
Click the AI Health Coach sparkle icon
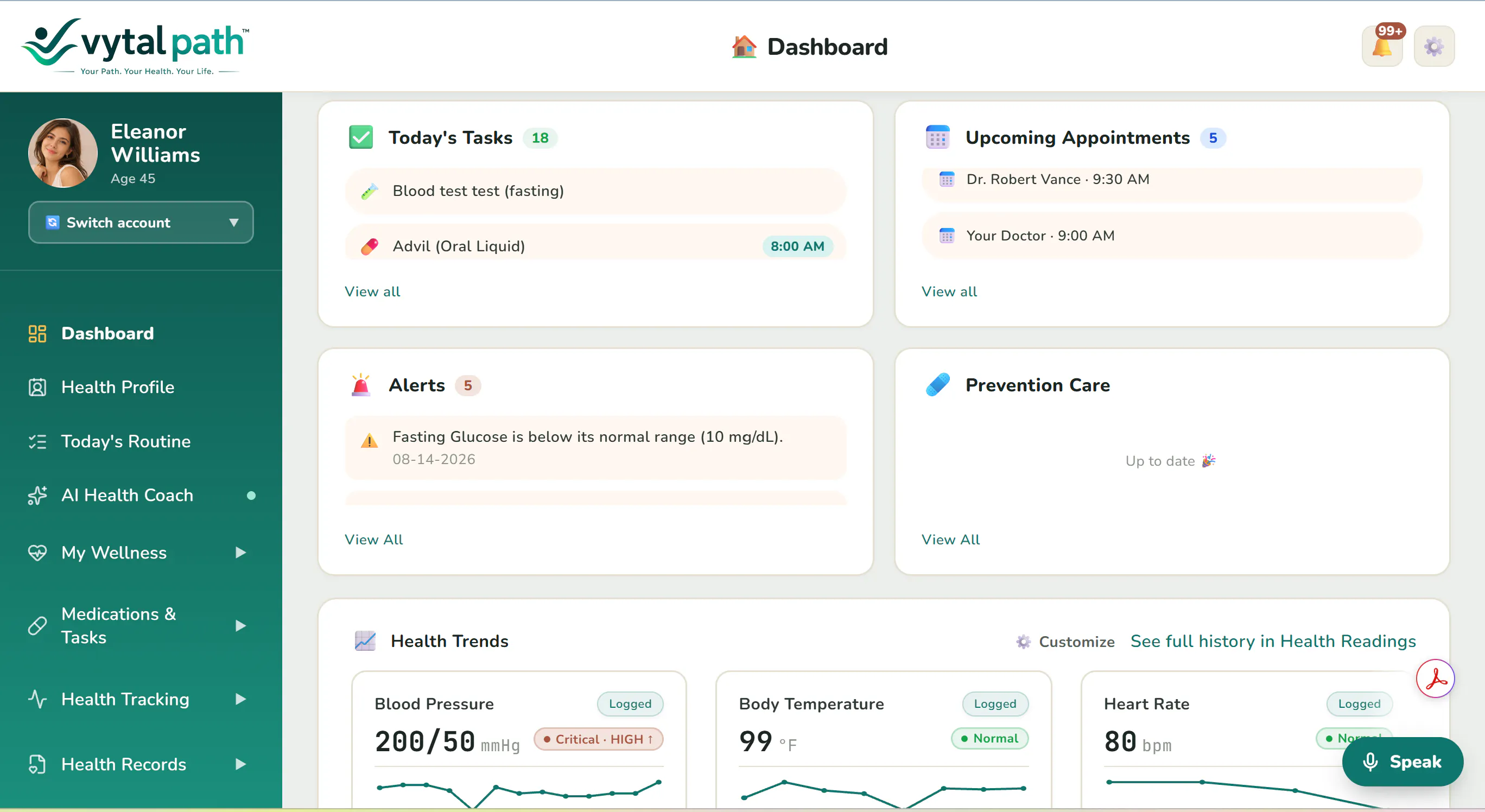37,495
